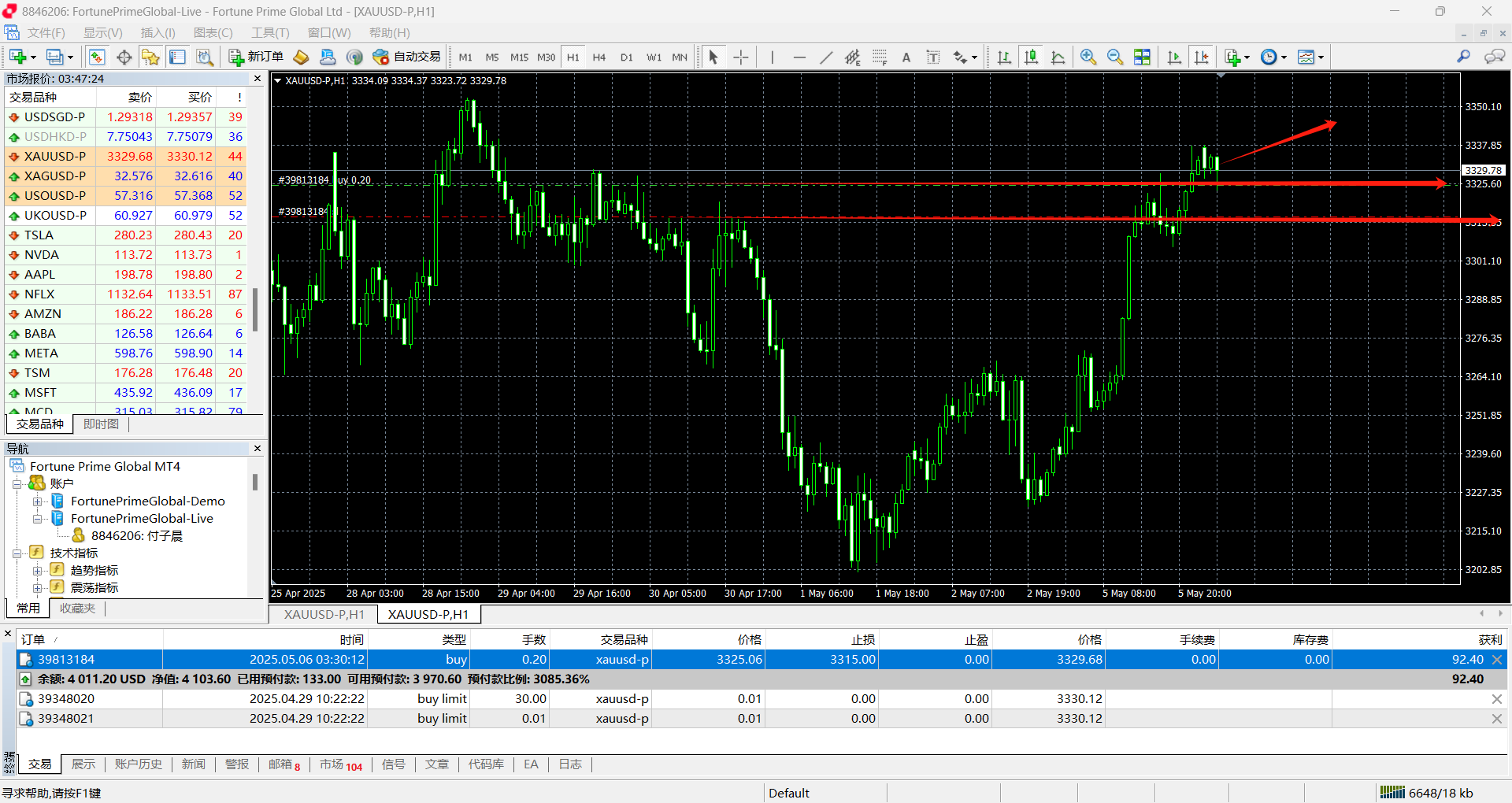Expand the 趋势指标 indicator folder
The image size is (1512, 803).
[37, 571]
